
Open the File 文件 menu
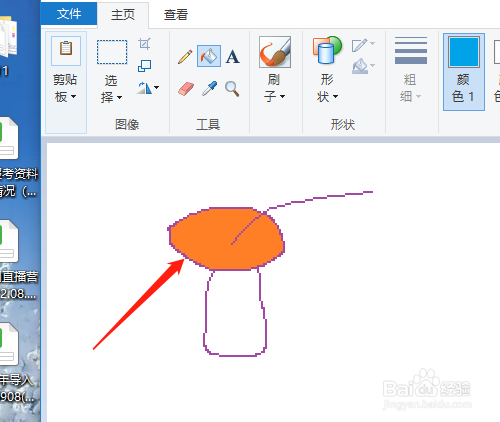click(x=69, y=14)
